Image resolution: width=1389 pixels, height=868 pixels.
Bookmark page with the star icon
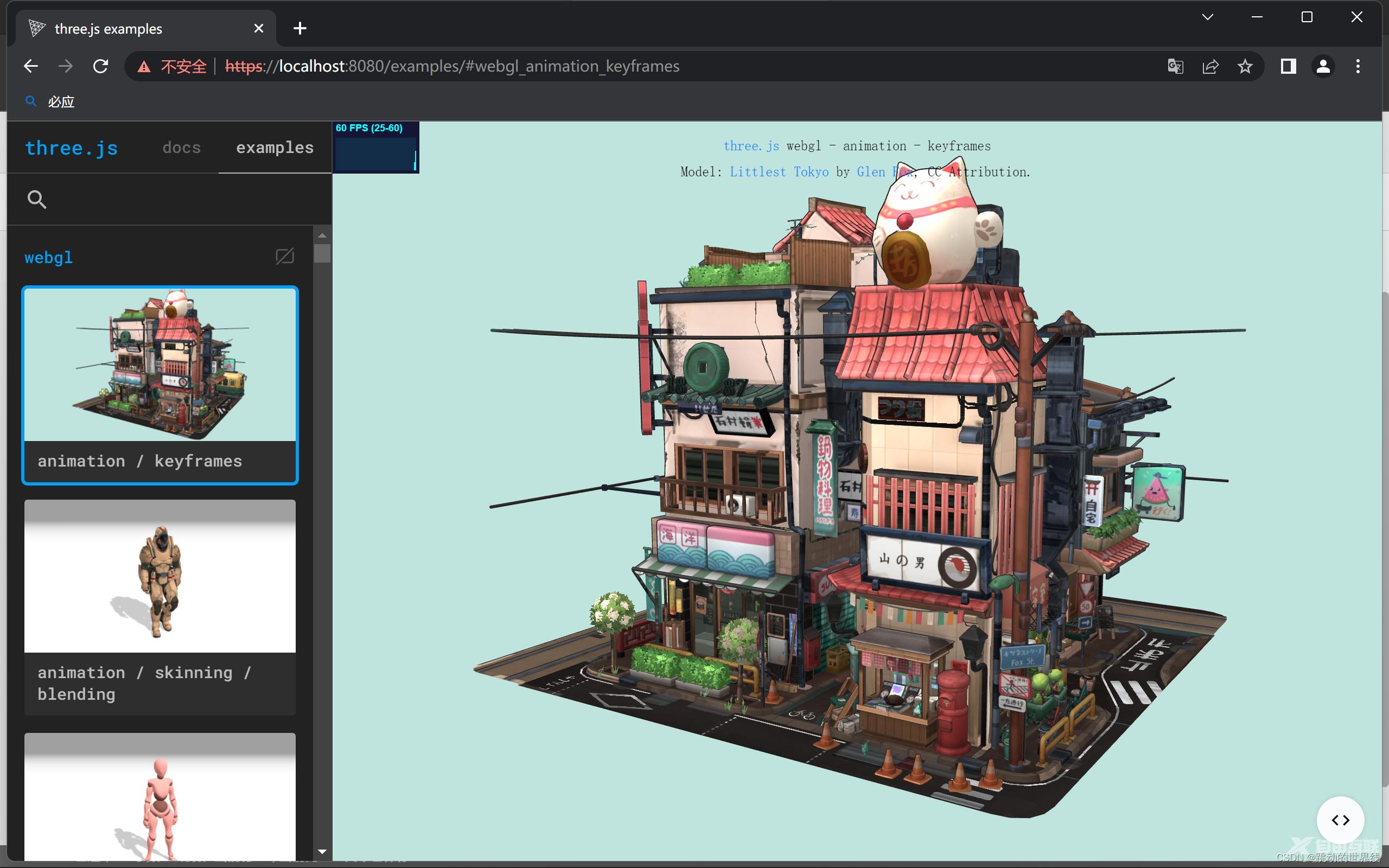point(1244,67)
